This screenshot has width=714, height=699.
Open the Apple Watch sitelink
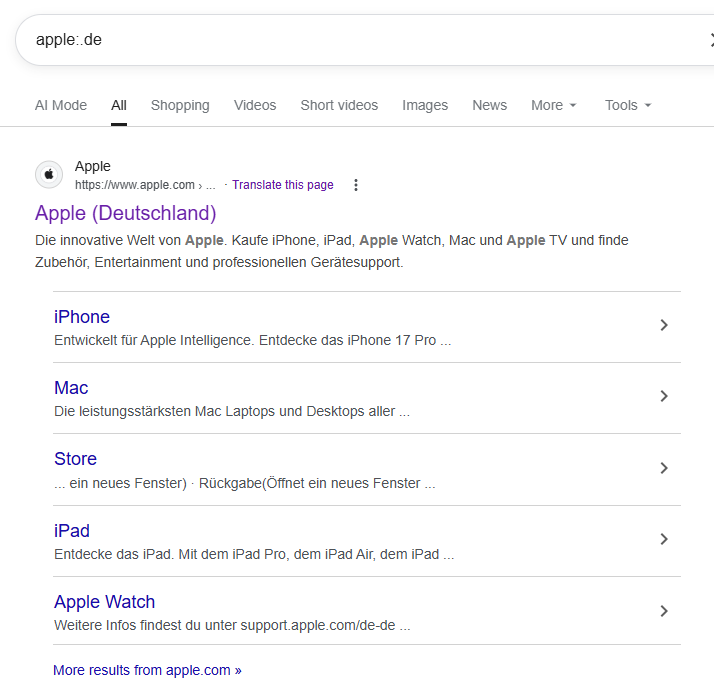[105, 602]
